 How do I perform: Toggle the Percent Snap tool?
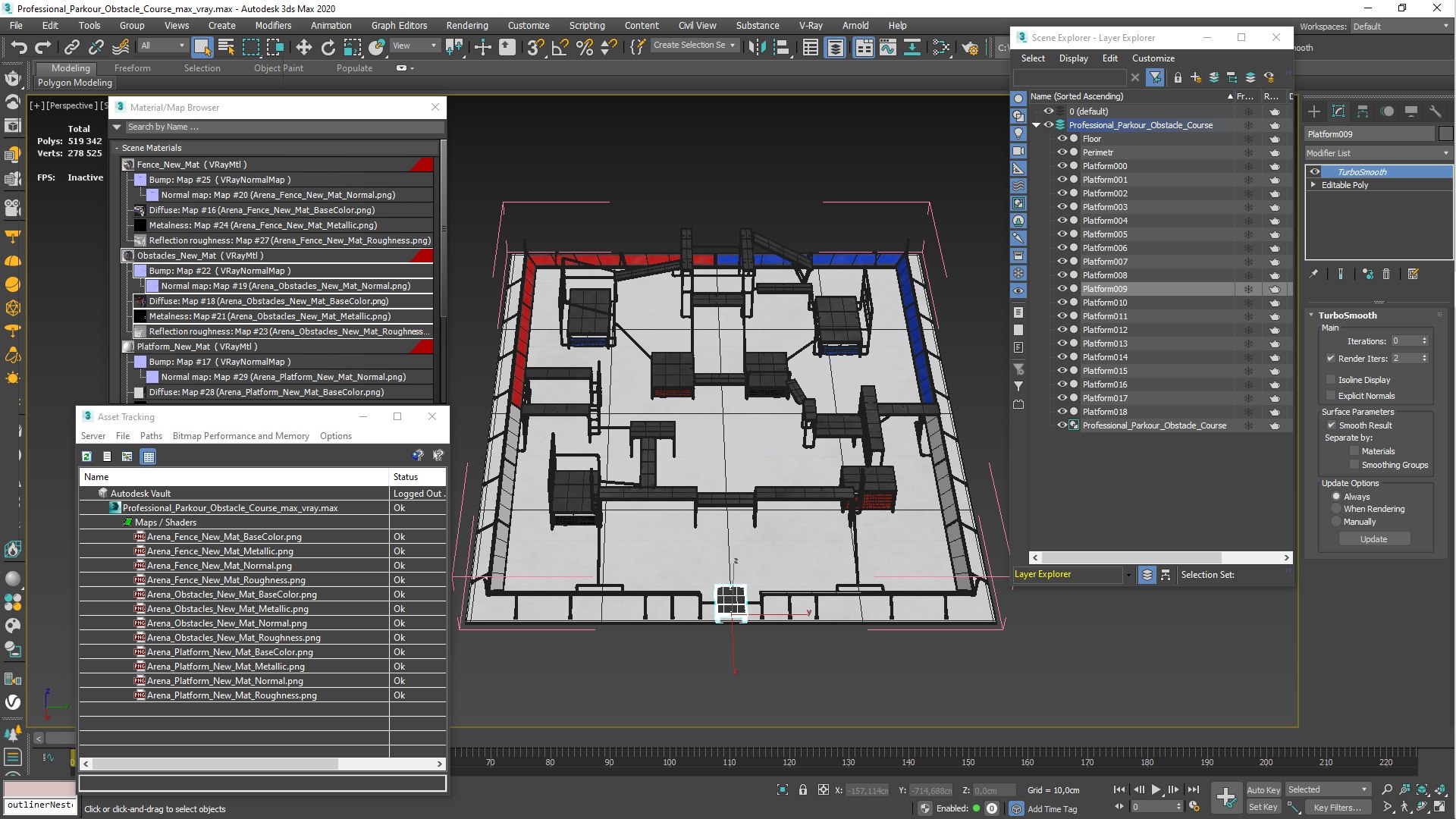[x=584, y=48]
